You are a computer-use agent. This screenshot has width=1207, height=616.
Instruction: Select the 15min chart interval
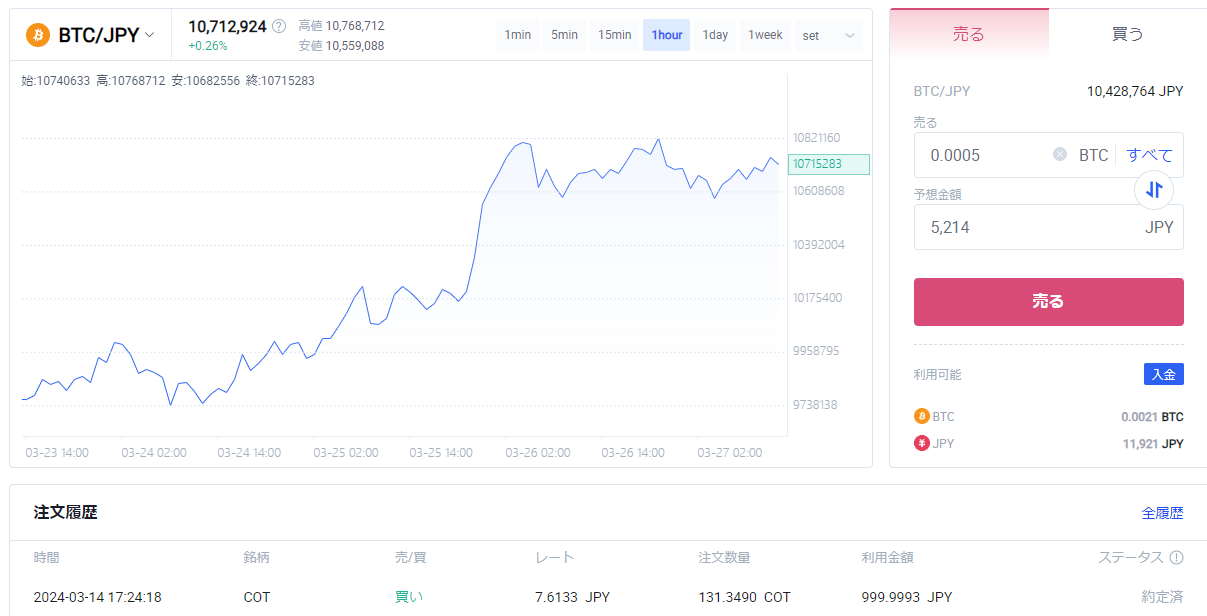pyautogui.click(x=615, y=35)
